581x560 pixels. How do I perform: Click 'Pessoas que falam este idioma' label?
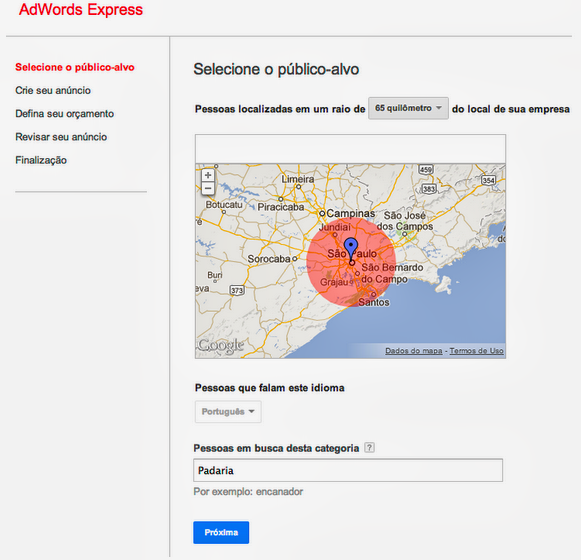point(270,388)
